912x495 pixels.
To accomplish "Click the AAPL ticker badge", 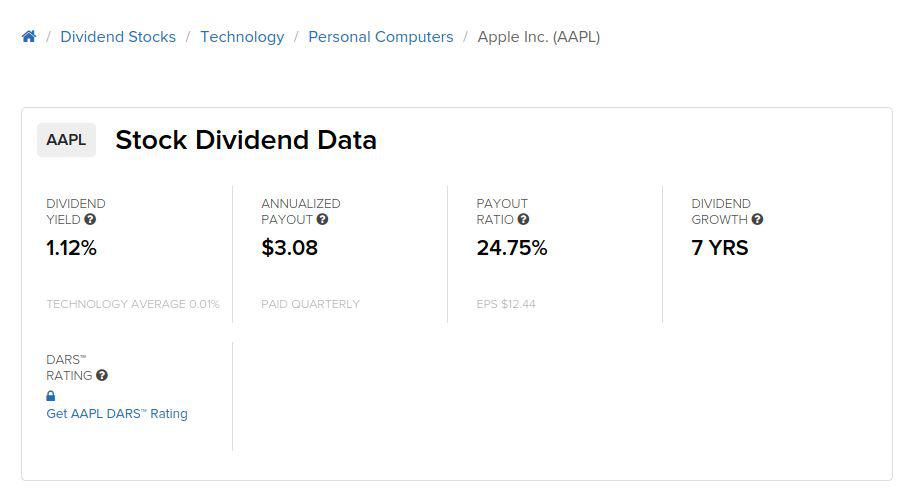I will tap(66, 140).
